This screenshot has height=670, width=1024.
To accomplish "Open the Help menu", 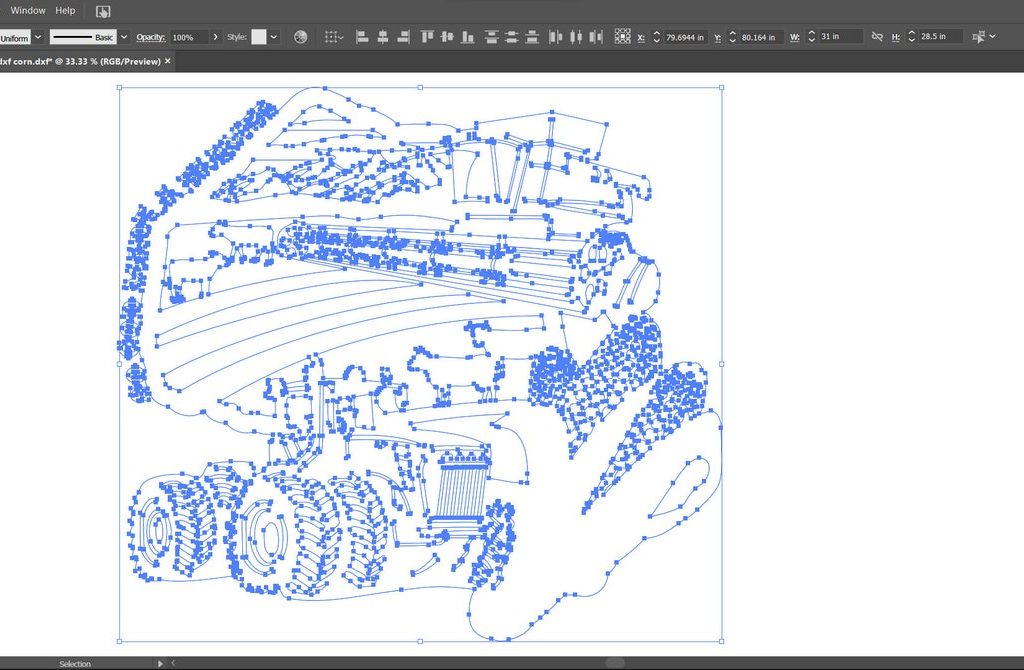I will (x=65, y=11).
